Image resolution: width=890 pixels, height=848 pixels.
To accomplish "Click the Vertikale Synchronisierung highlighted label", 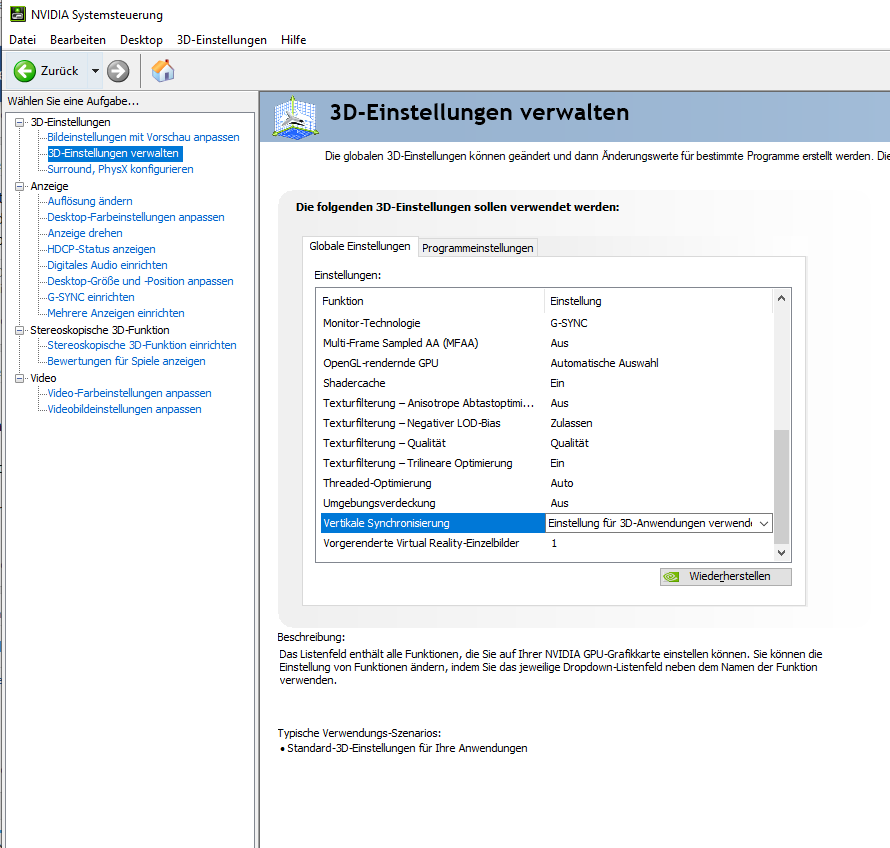I will (x=387, y=523).
